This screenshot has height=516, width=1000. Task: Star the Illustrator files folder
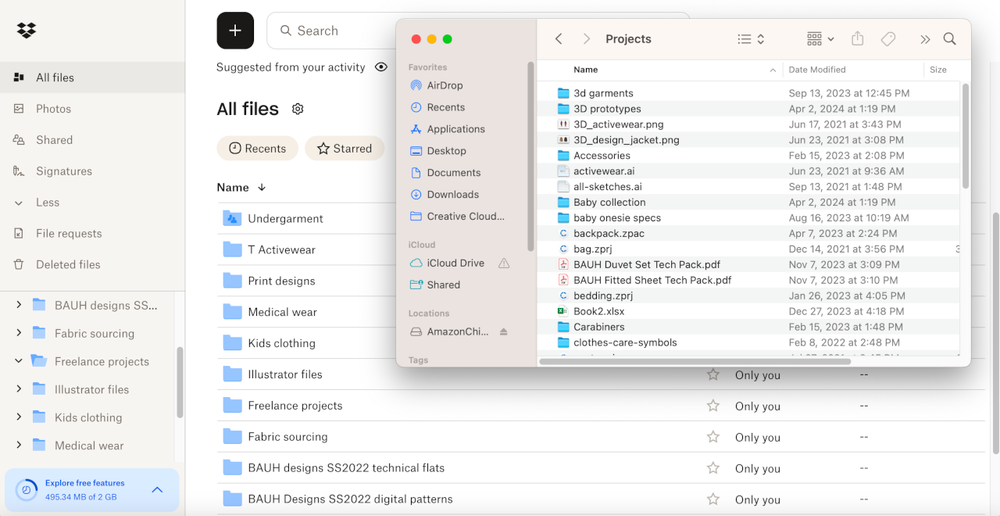point(713,375)
